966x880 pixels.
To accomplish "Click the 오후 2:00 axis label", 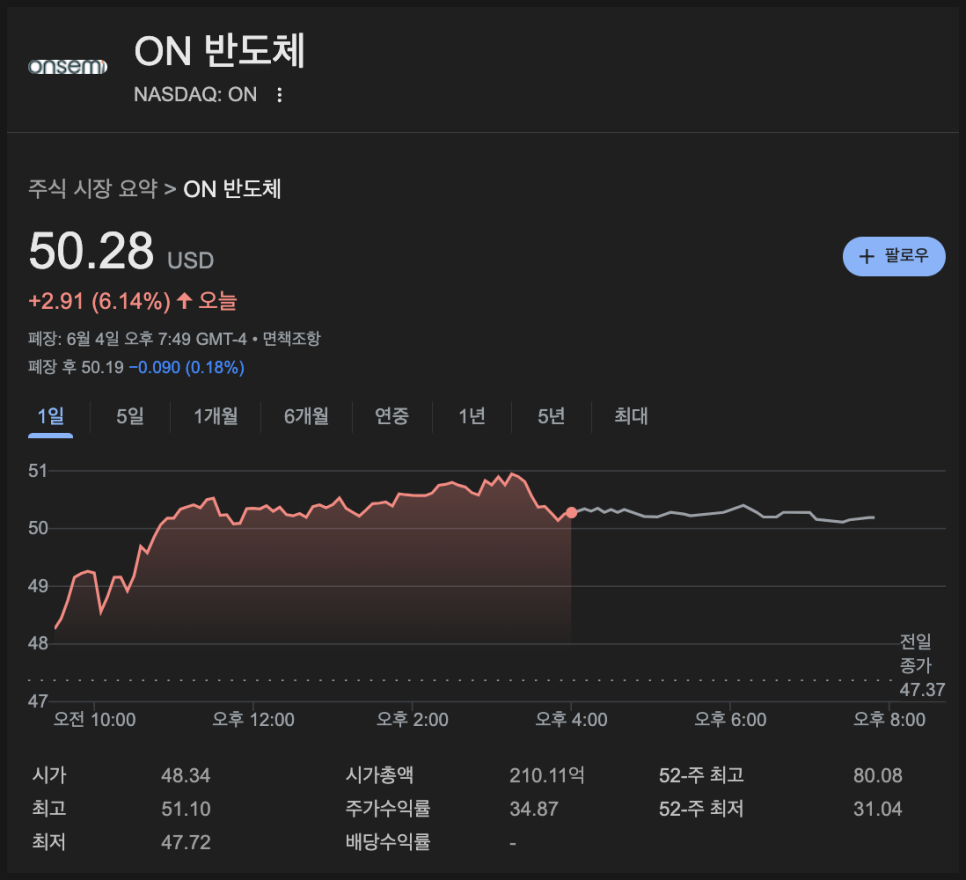I will [x=412, y=719].
